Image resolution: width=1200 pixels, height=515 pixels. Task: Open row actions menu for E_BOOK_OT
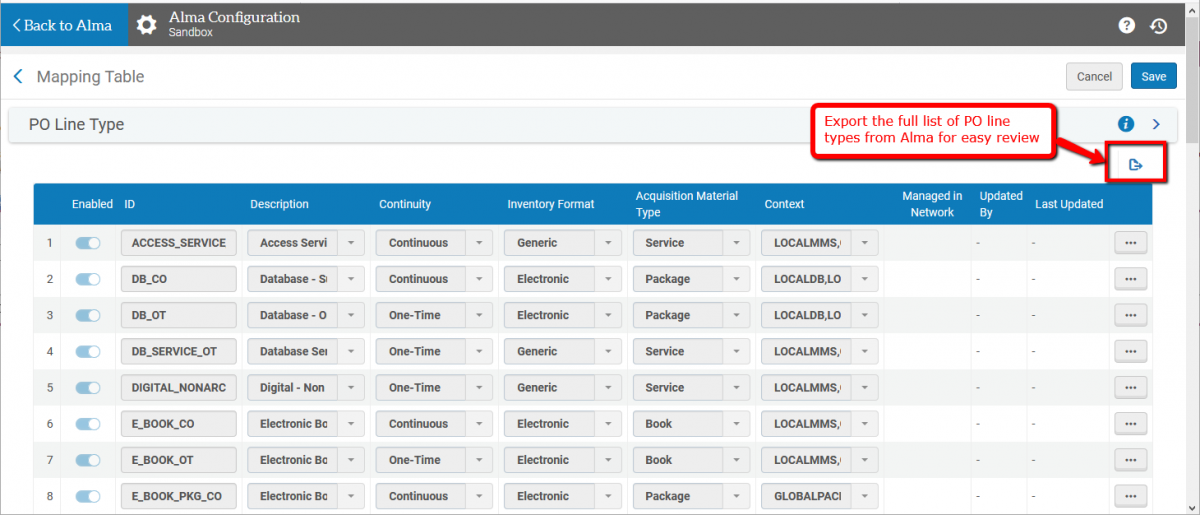1130,460
